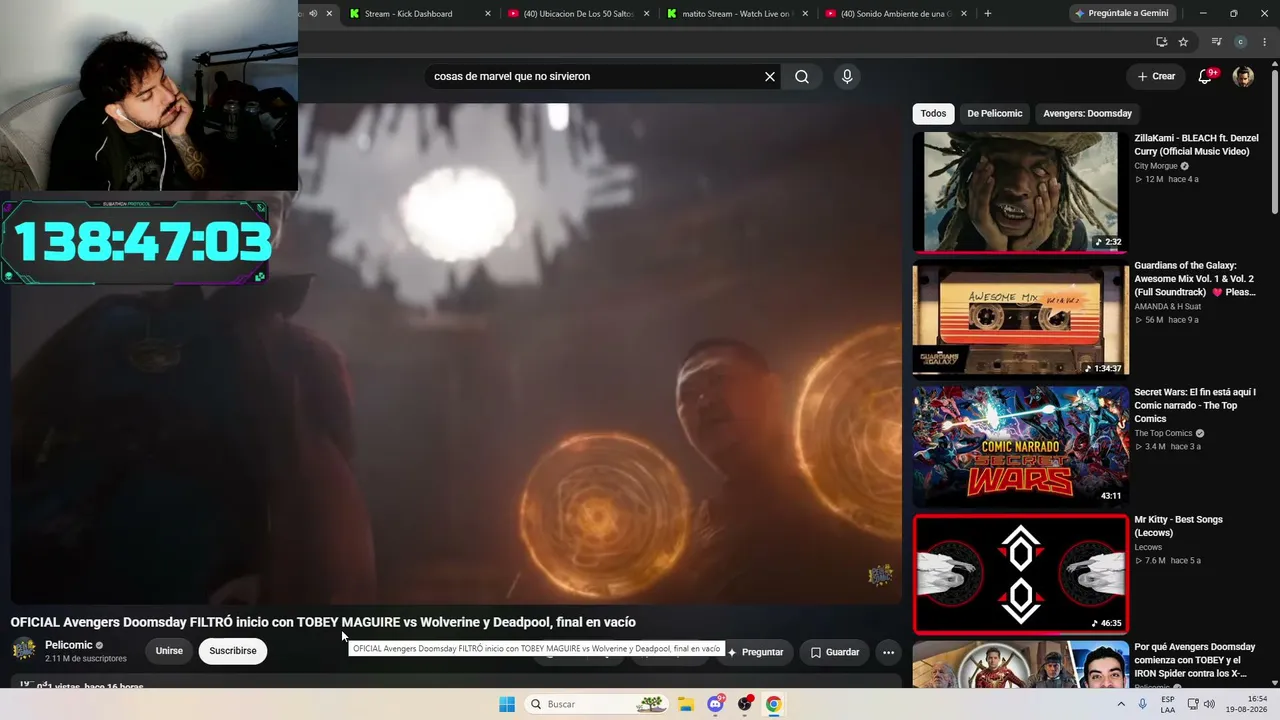The image size is (1280, 720).
Task: Open the Chrome profile icon
Action: point(1241,42)
